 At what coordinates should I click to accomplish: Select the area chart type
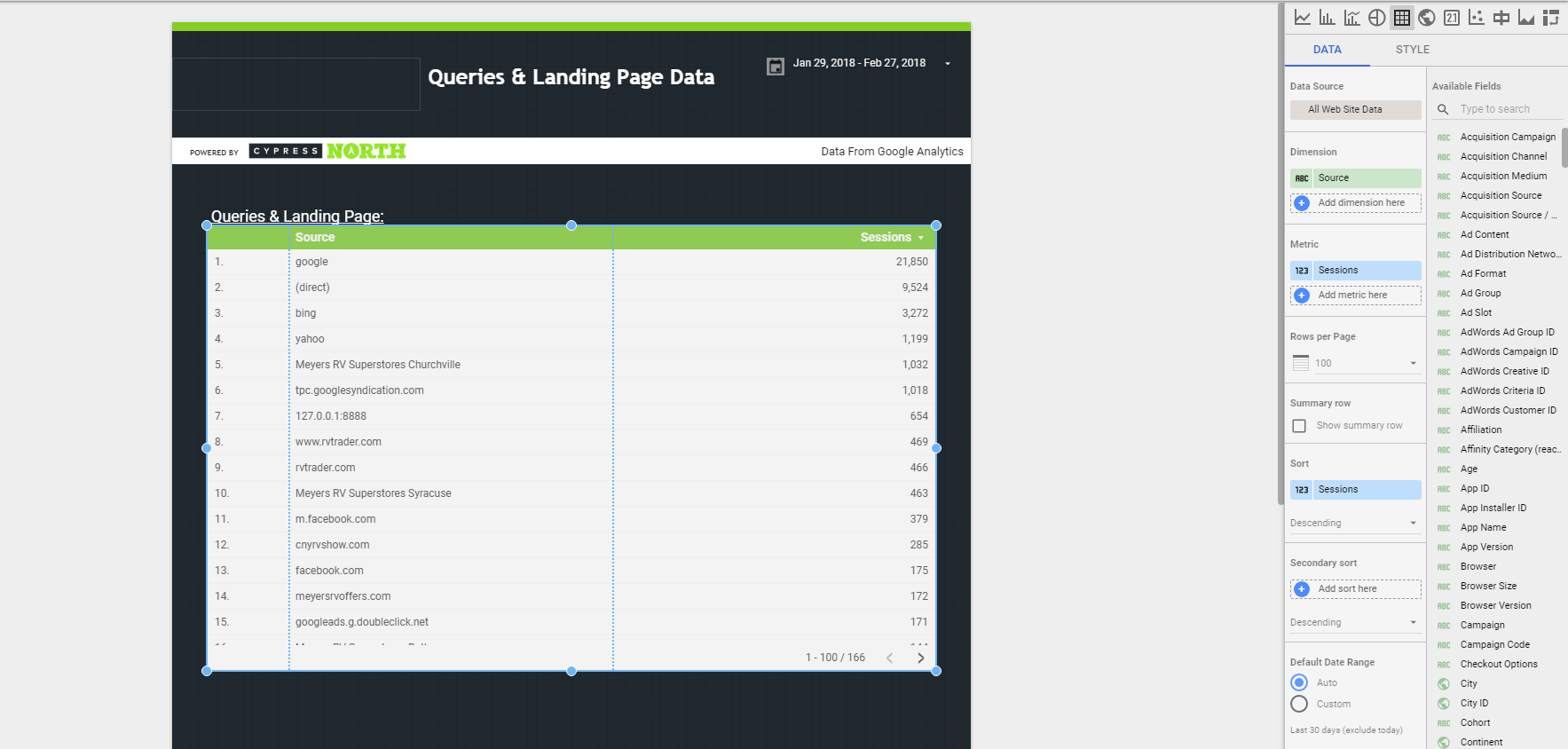pos(1526,17)
